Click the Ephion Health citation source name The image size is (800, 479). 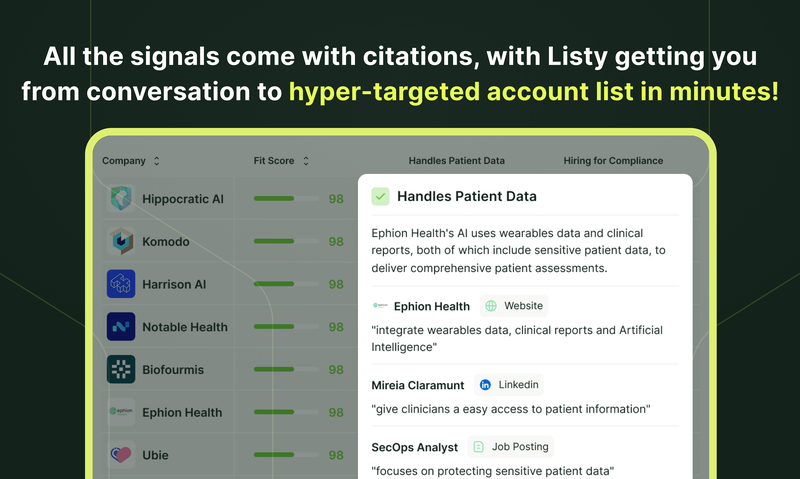tap(432, 306)
